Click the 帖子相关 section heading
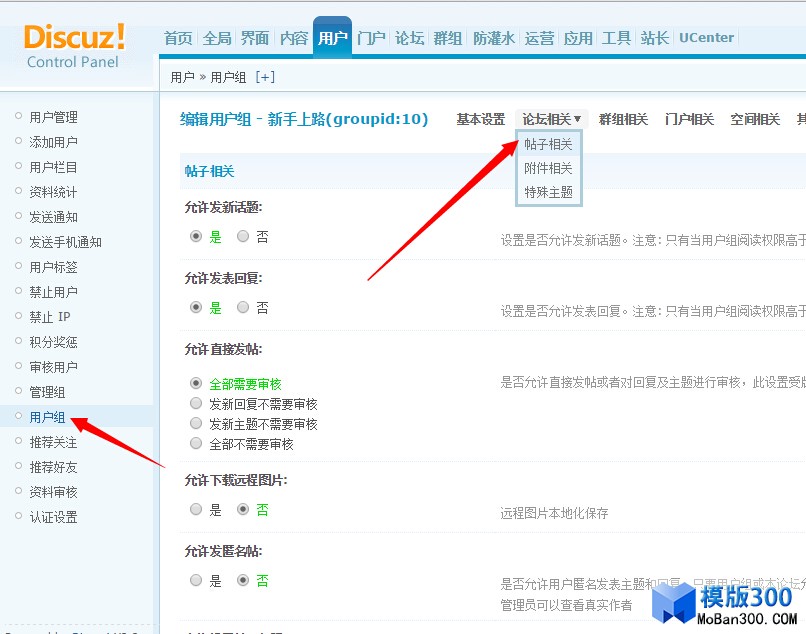Viewport: 806px width, 634px height. 210,171
